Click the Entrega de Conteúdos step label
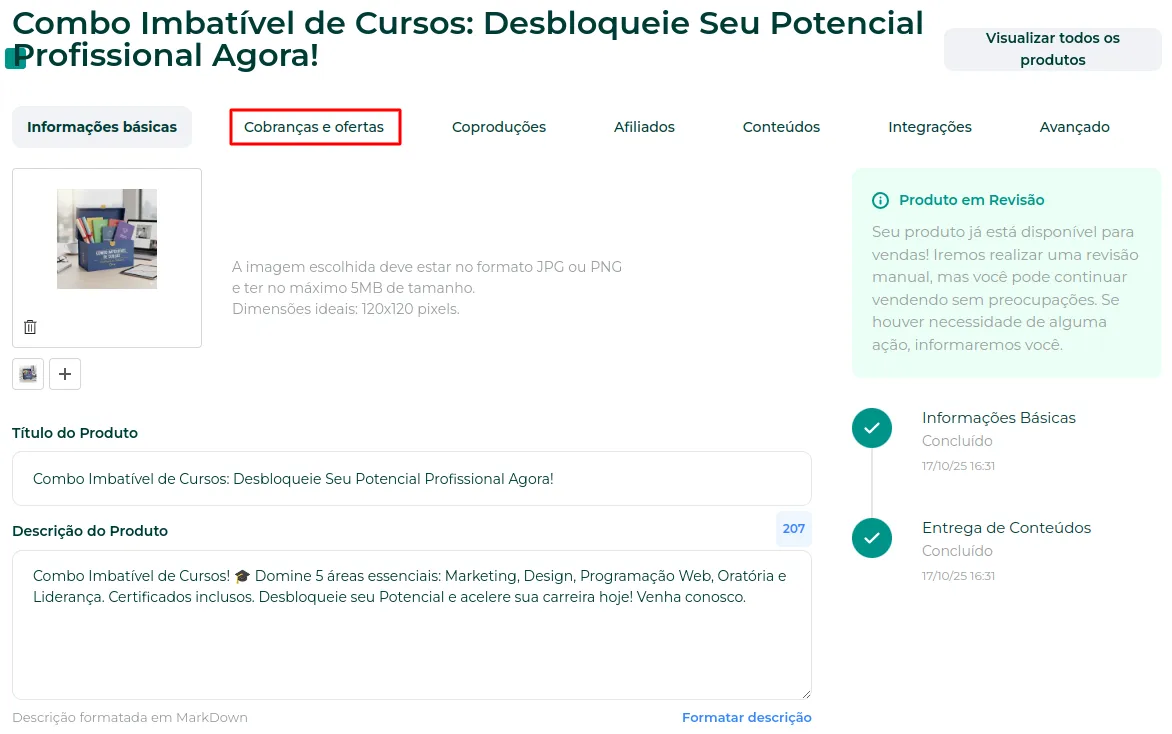The height and width of the screenshot is (734, 1172). (x=1006, y=528)
